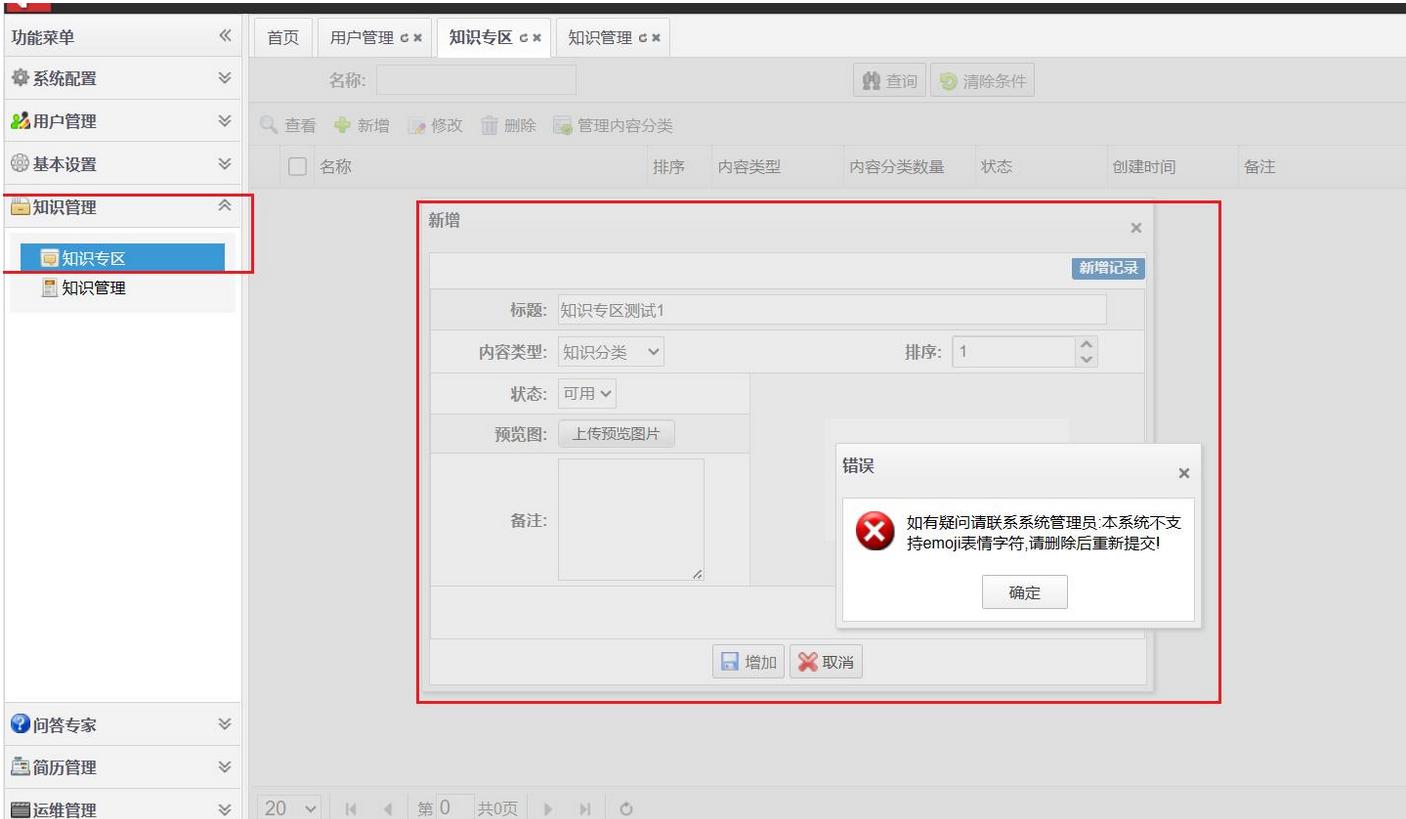Close the 用户管理 tab
The height and width of the screenshot is (819, 1406).
pos(418,39)
